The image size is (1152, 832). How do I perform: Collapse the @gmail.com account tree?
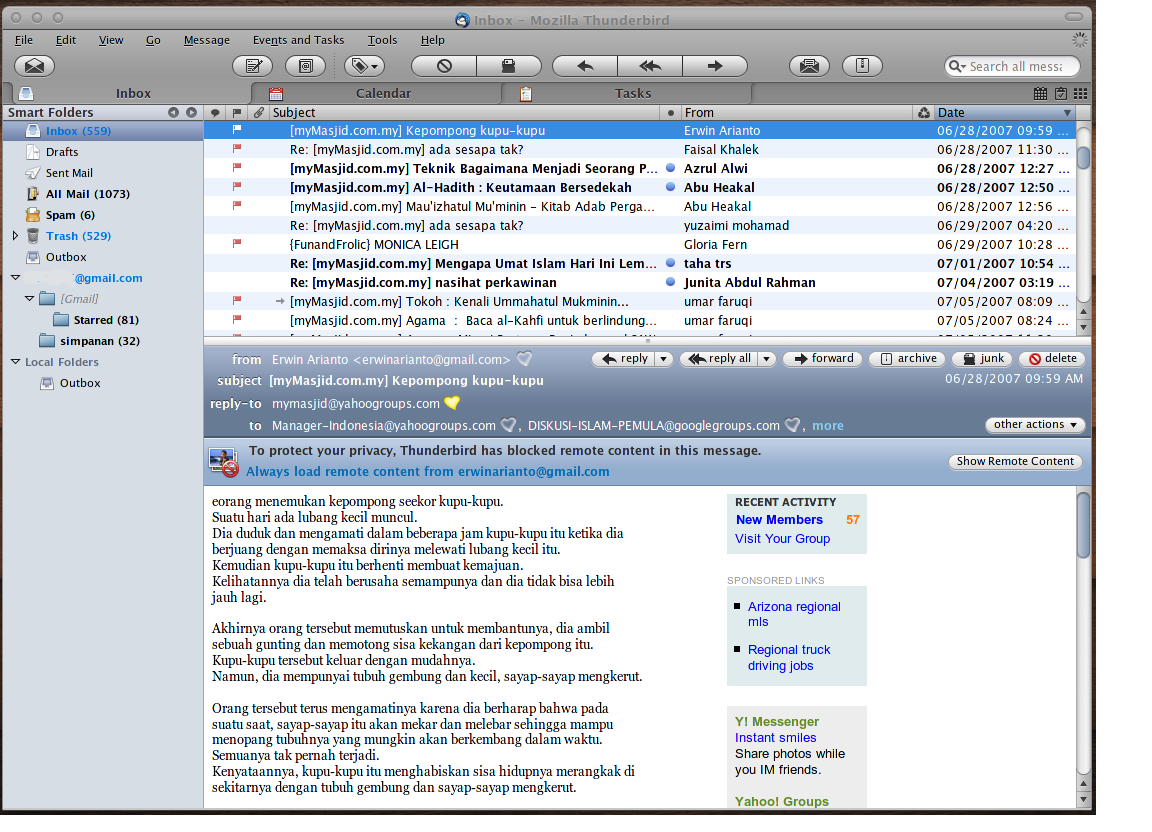click(15, 278)
